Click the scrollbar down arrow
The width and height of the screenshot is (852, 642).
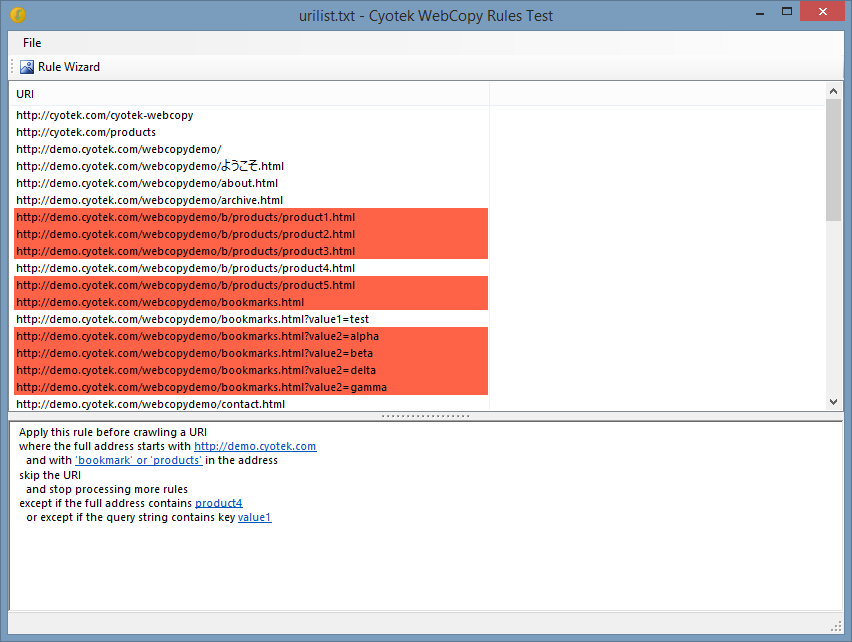[833, 402]
